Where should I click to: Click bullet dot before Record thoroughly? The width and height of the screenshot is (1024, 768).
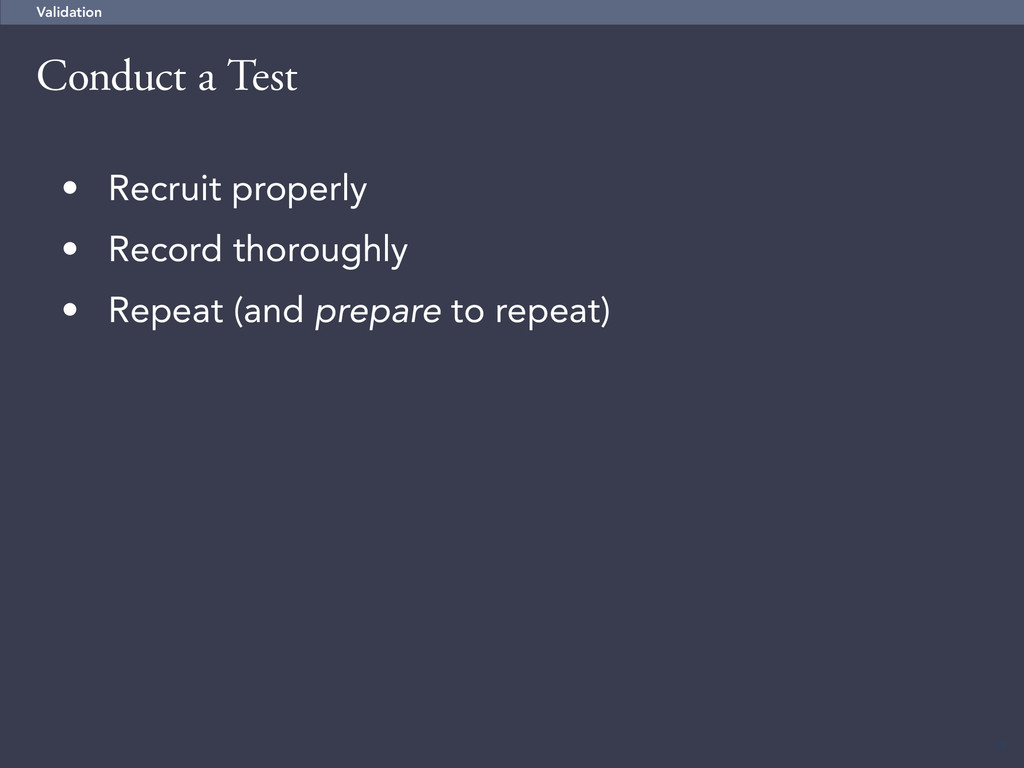[x=70, y=249]
